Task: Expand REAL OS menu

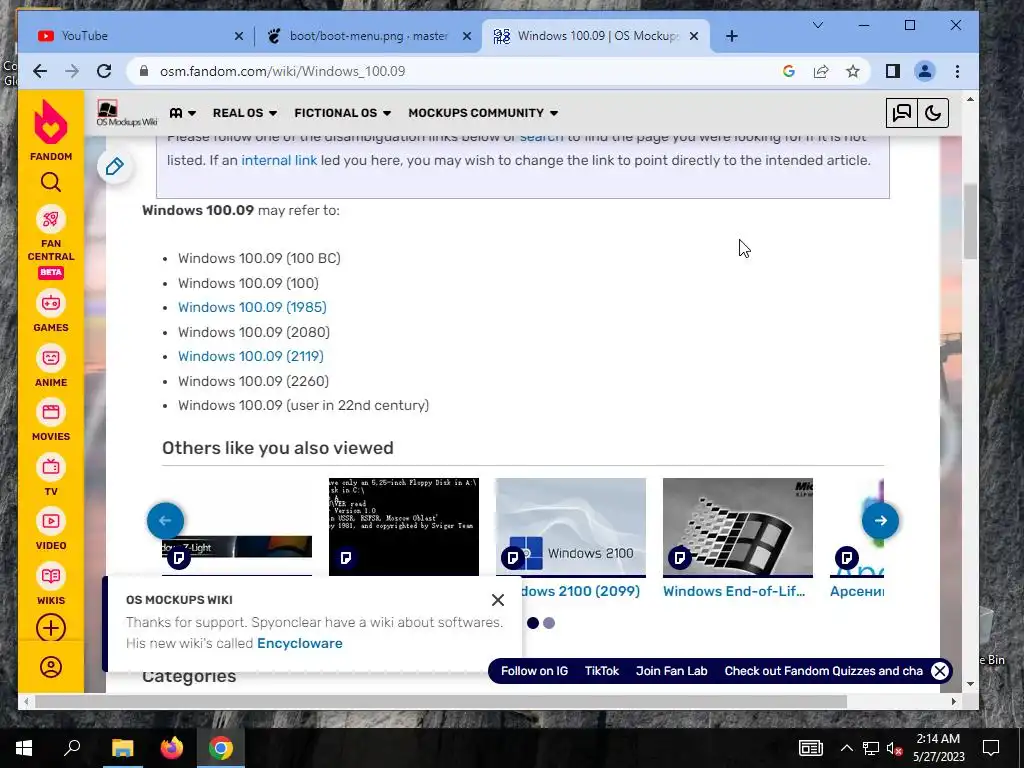Action: tap(245, 113)
